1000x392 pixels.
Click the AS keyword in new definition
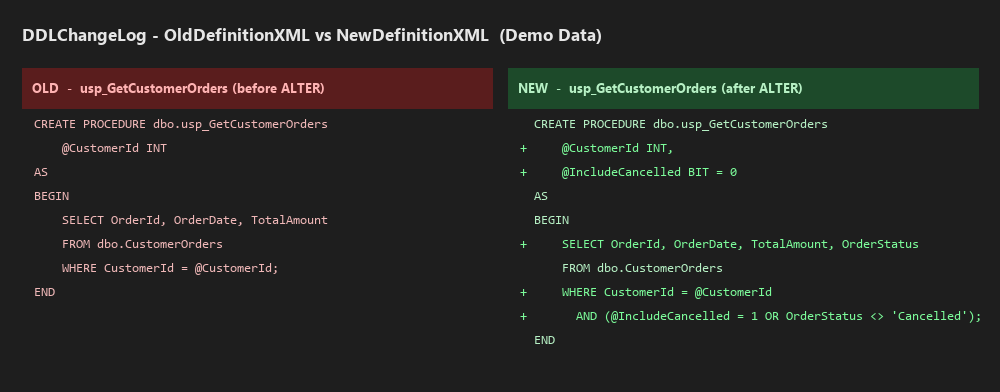pyautogui.click(x=541, y=196)
